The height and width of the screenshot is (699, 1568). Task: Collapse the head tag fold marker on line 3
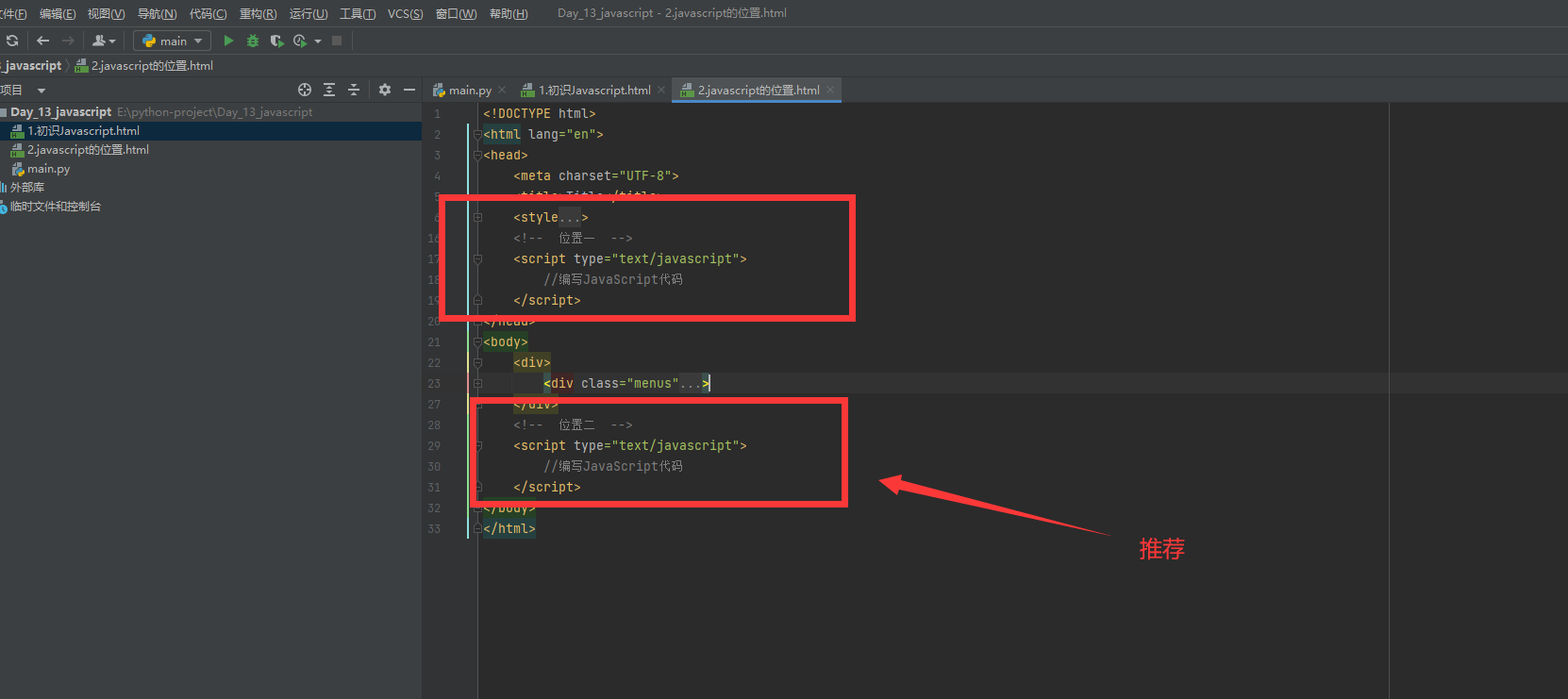pos(477,156)
